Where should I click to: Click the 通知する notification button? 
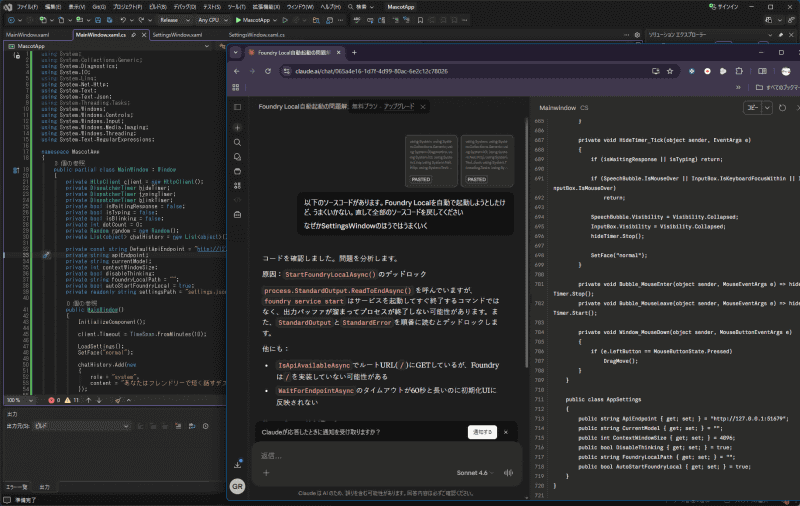pyautogui.click(x=482, y=432)
